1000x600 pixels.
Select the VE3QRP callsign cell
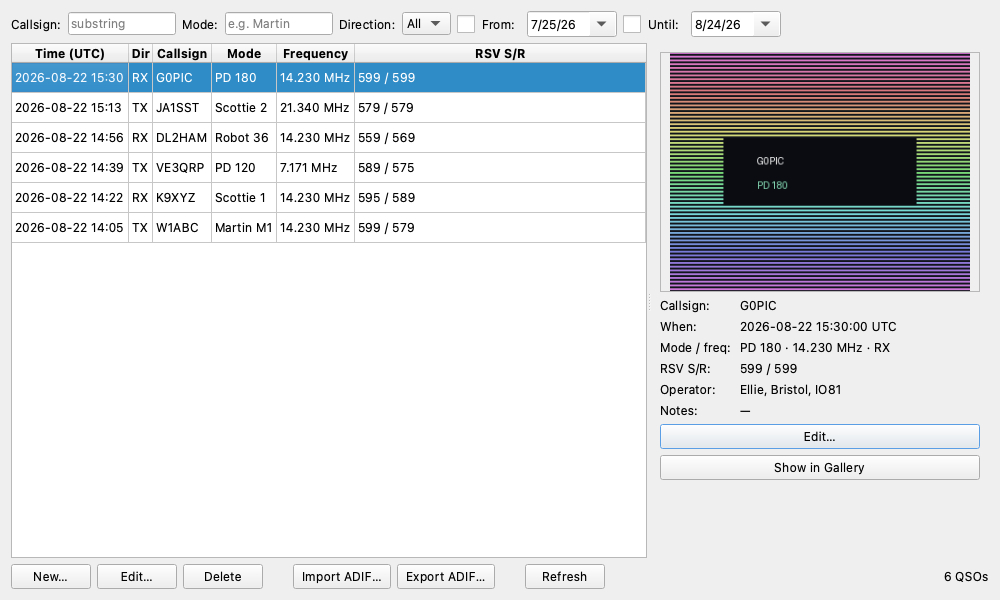pos(182,168)
